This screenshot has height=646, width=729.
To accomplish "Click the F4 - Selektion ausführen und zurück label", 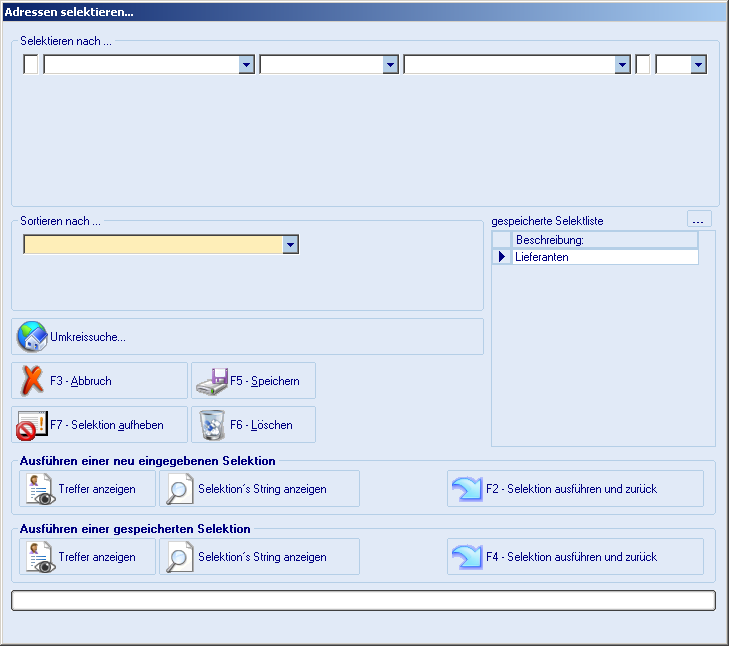I will [571, 557].
